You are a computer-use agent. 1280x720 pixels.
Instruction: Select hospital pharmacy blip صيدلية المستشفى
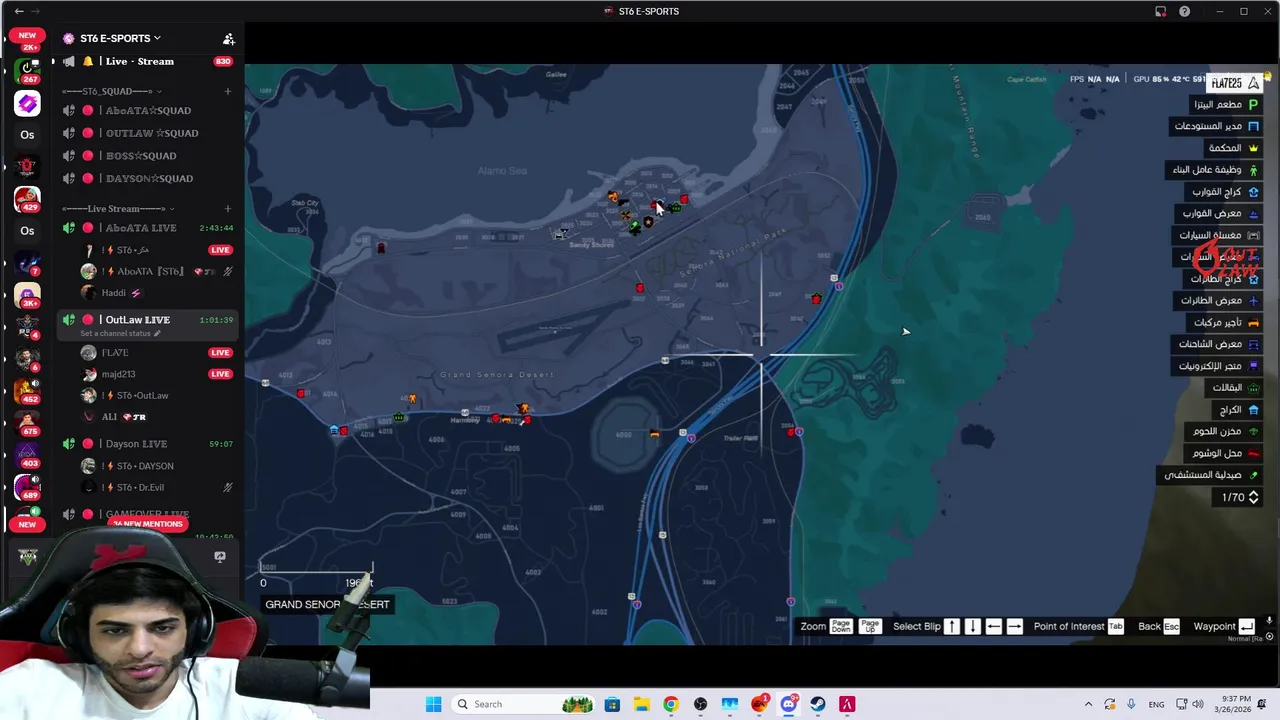click(x=1211, y=475)
